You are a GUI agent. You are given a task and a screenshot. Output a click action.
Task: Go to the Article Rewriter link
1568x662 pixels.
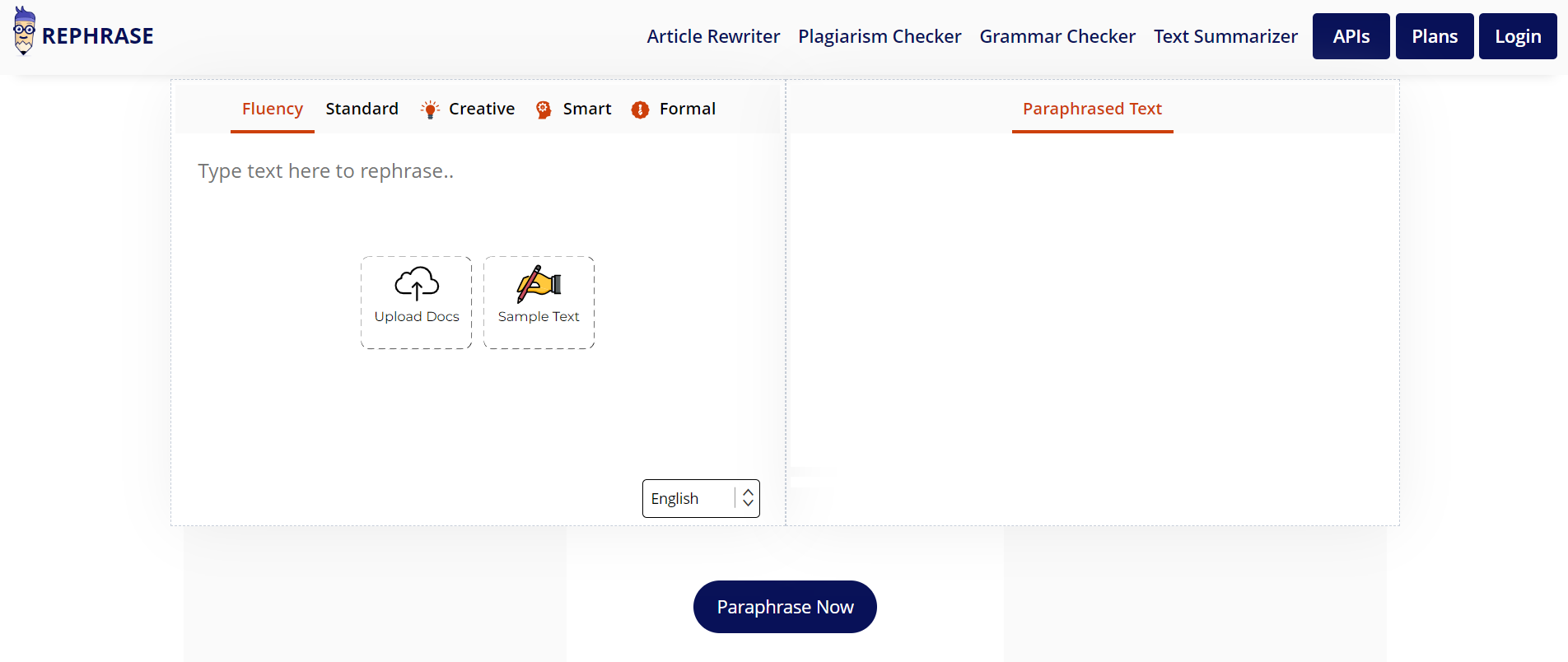coord(713,36)
